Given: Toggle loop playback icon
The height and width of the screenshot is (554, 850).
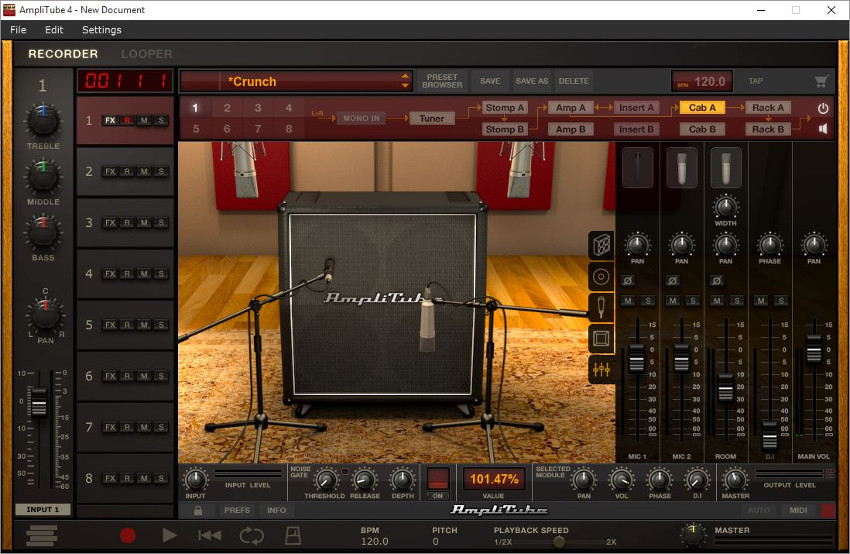Looking at the screenshot, I should pyautogui.click(x=252, y=536).
